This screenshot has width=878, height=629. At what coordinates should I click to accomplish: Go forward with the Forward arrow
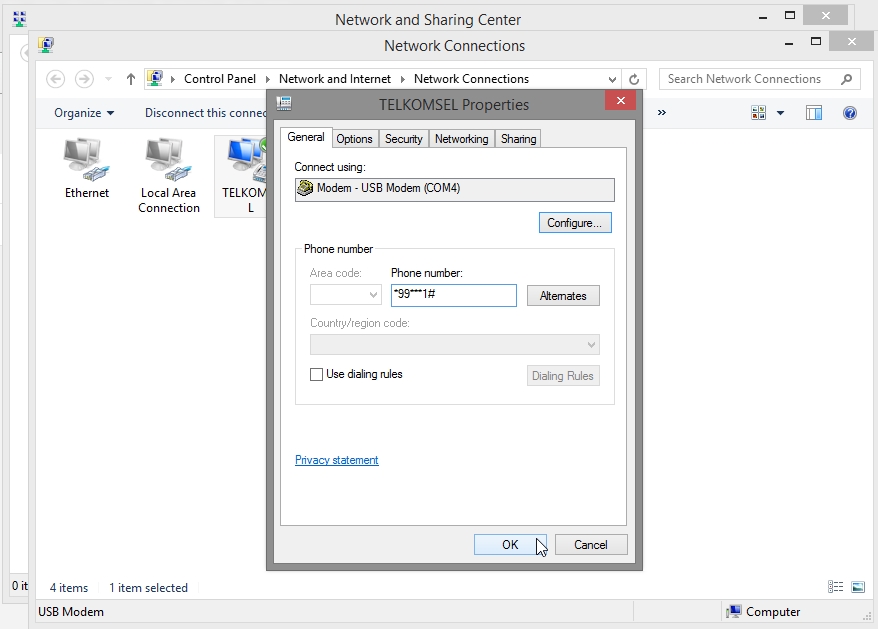tap(85, 79)
